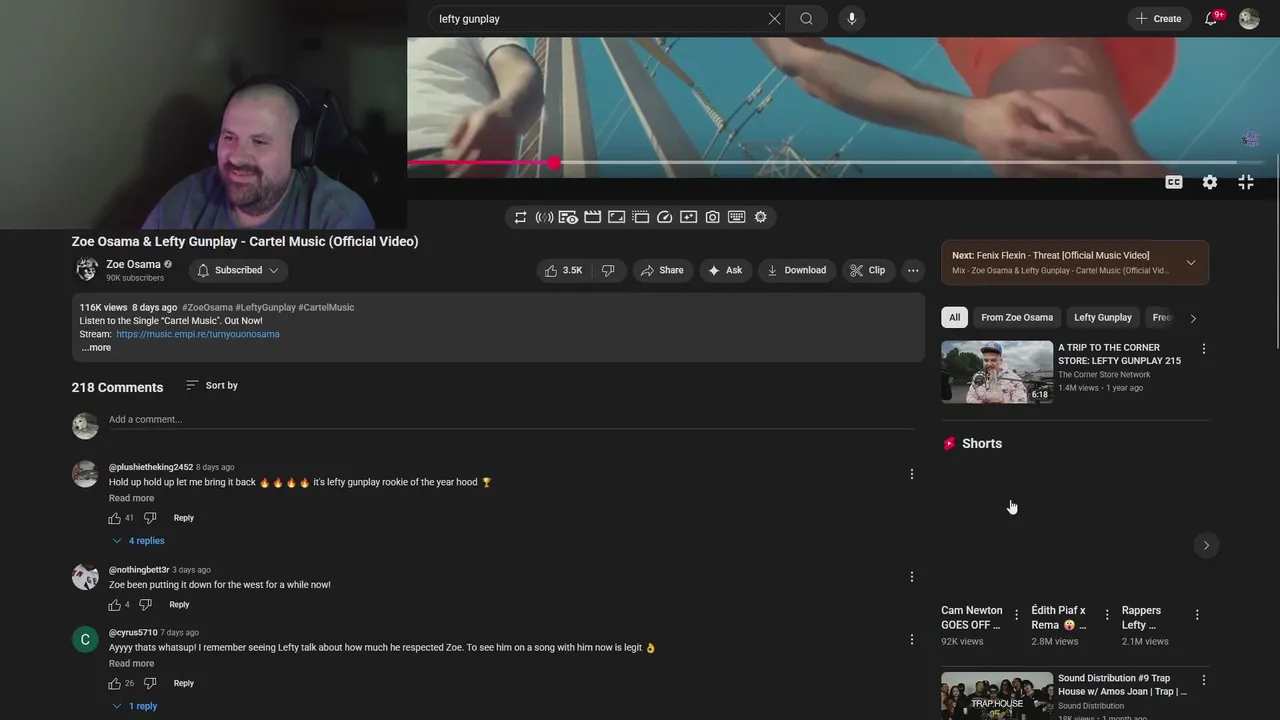This screenshot has height=720, width=1280.
Task: Click the volume boost lightning icon
Action: click(544, 217)
